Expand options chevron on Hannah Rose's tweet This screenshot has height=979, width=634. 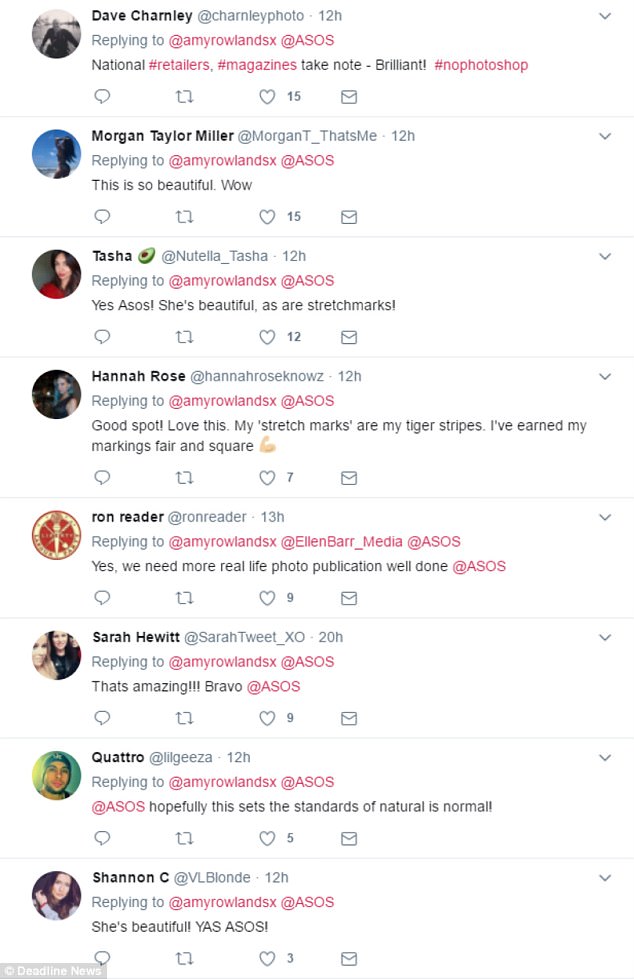[x=605, y=377]
